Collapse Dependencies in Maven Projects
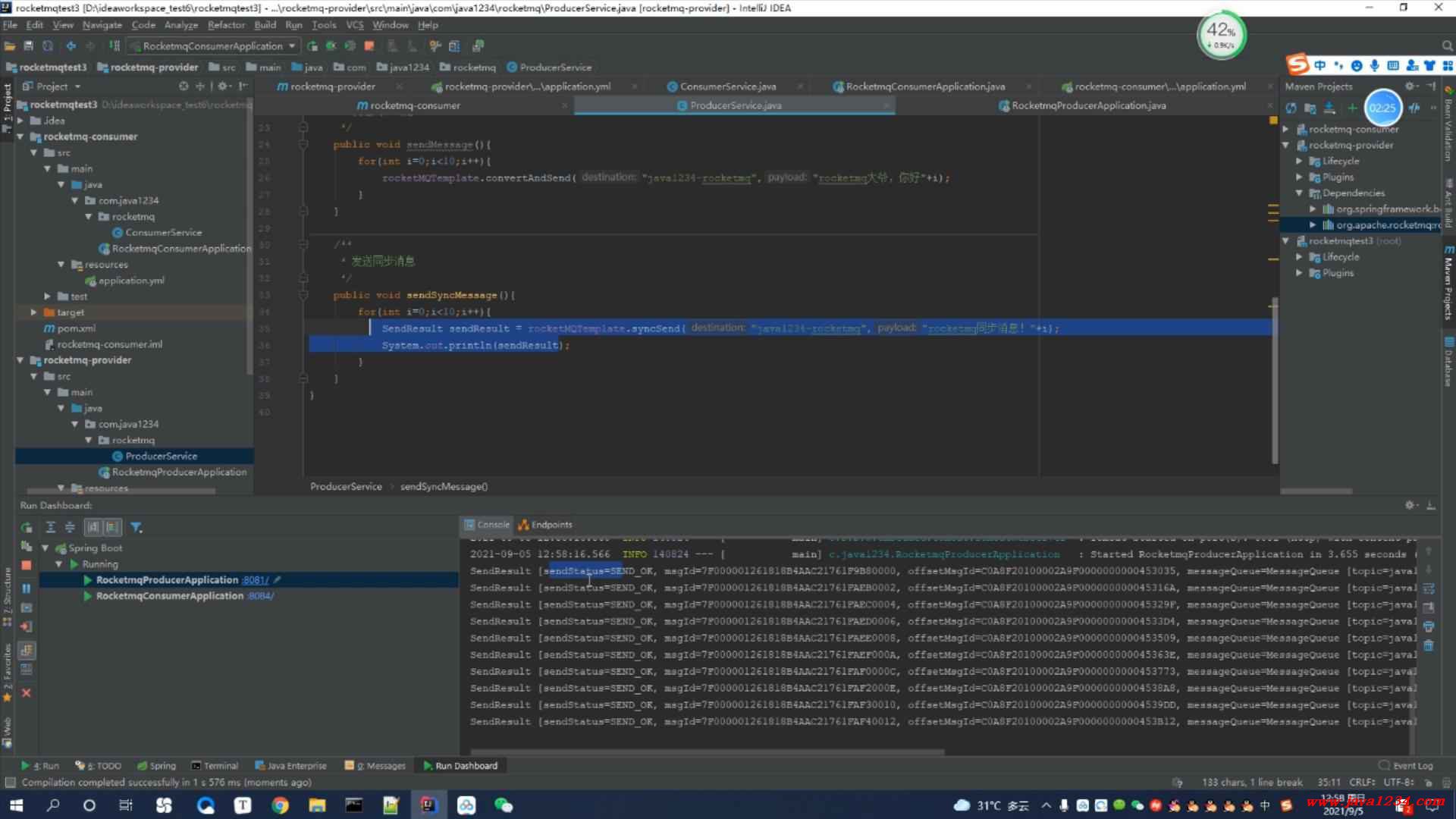 1299,193
